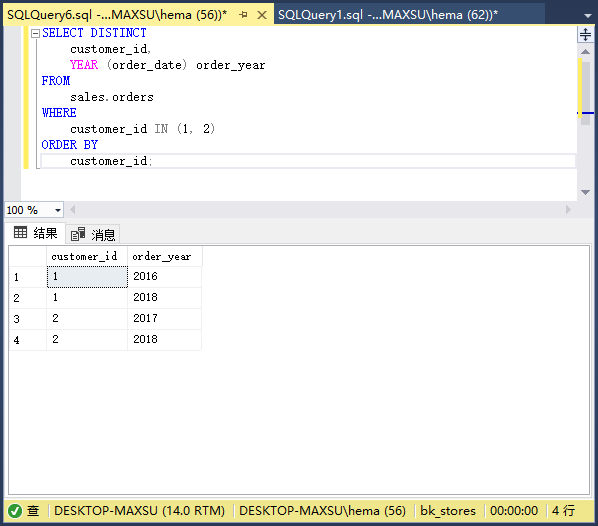Click the editor split window icon
This screenshot has width=598, height=526.
pyautogui.click(x=585, y=35)
